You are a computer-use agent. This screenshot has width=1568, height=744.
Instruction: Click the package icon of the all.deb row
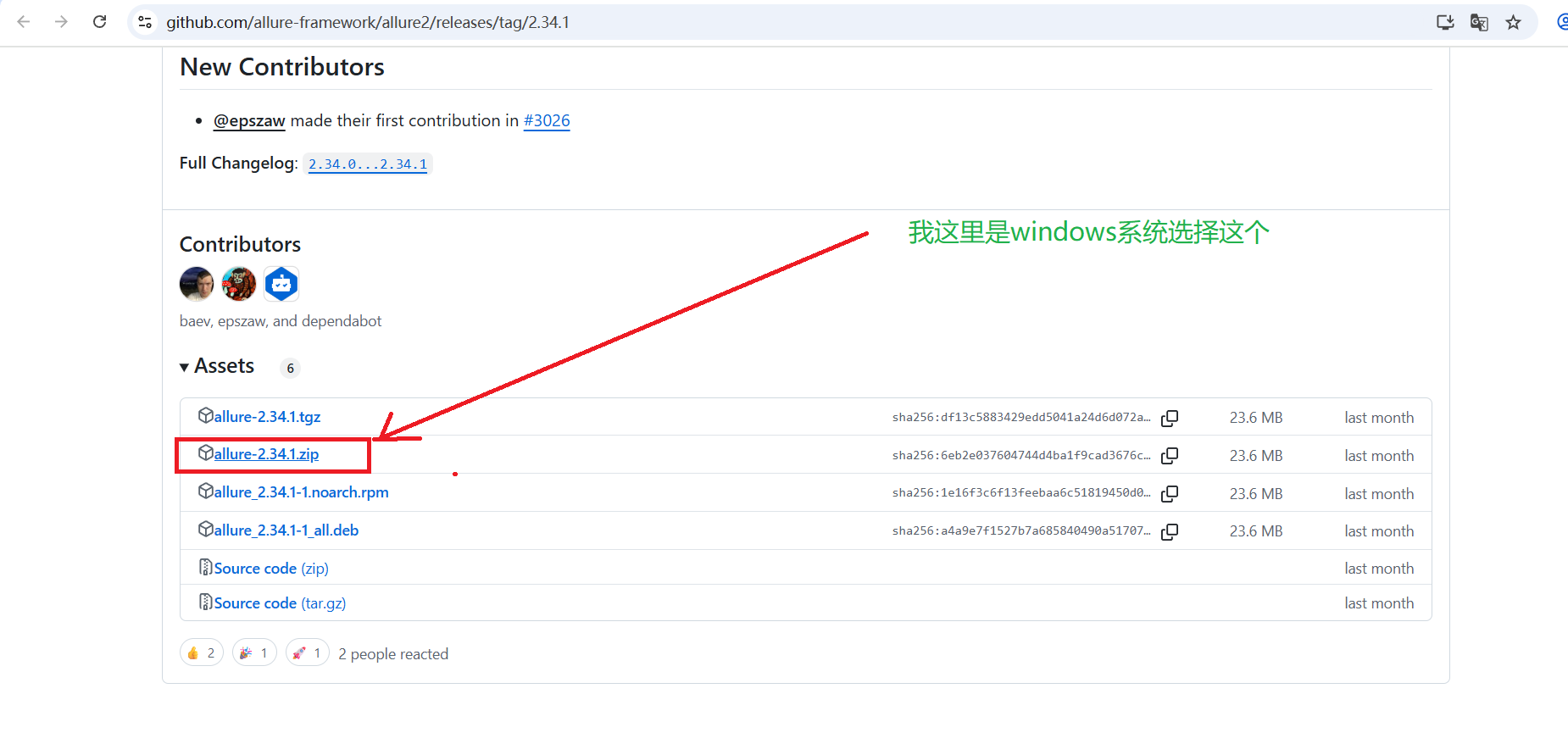click(205, 529)
